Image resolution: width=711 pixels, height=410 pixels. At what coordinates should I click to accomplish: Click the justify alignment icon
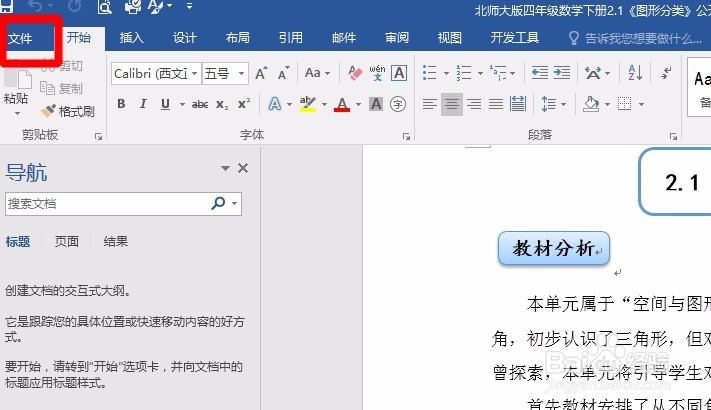point(496,104)
